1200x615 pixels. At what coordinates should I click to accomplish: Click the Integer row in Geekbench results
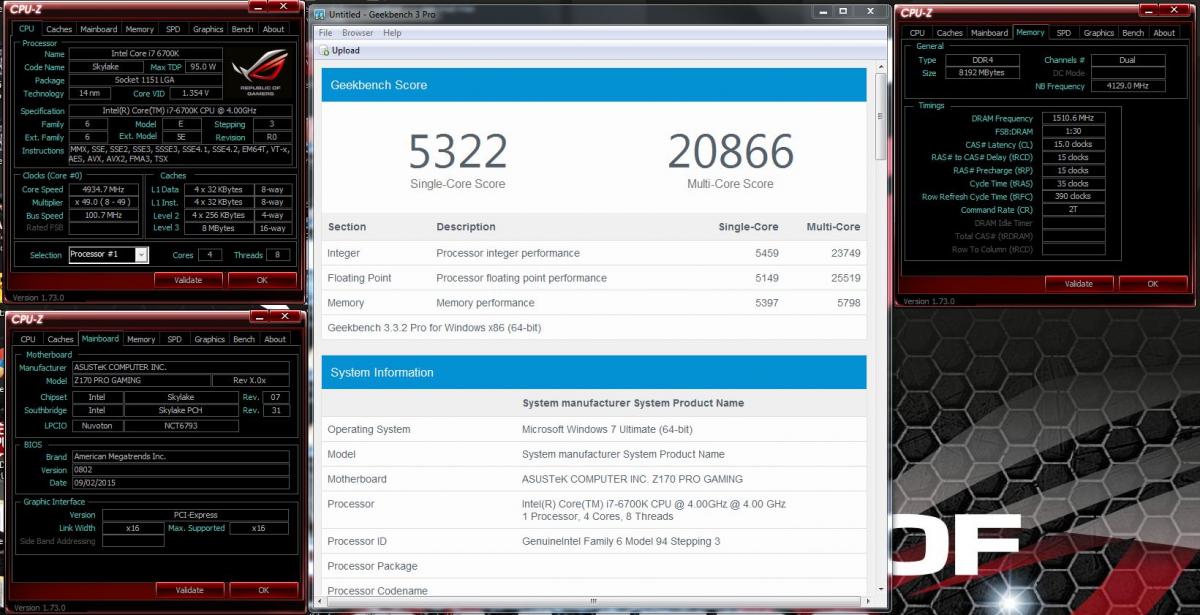coord(594,253)
